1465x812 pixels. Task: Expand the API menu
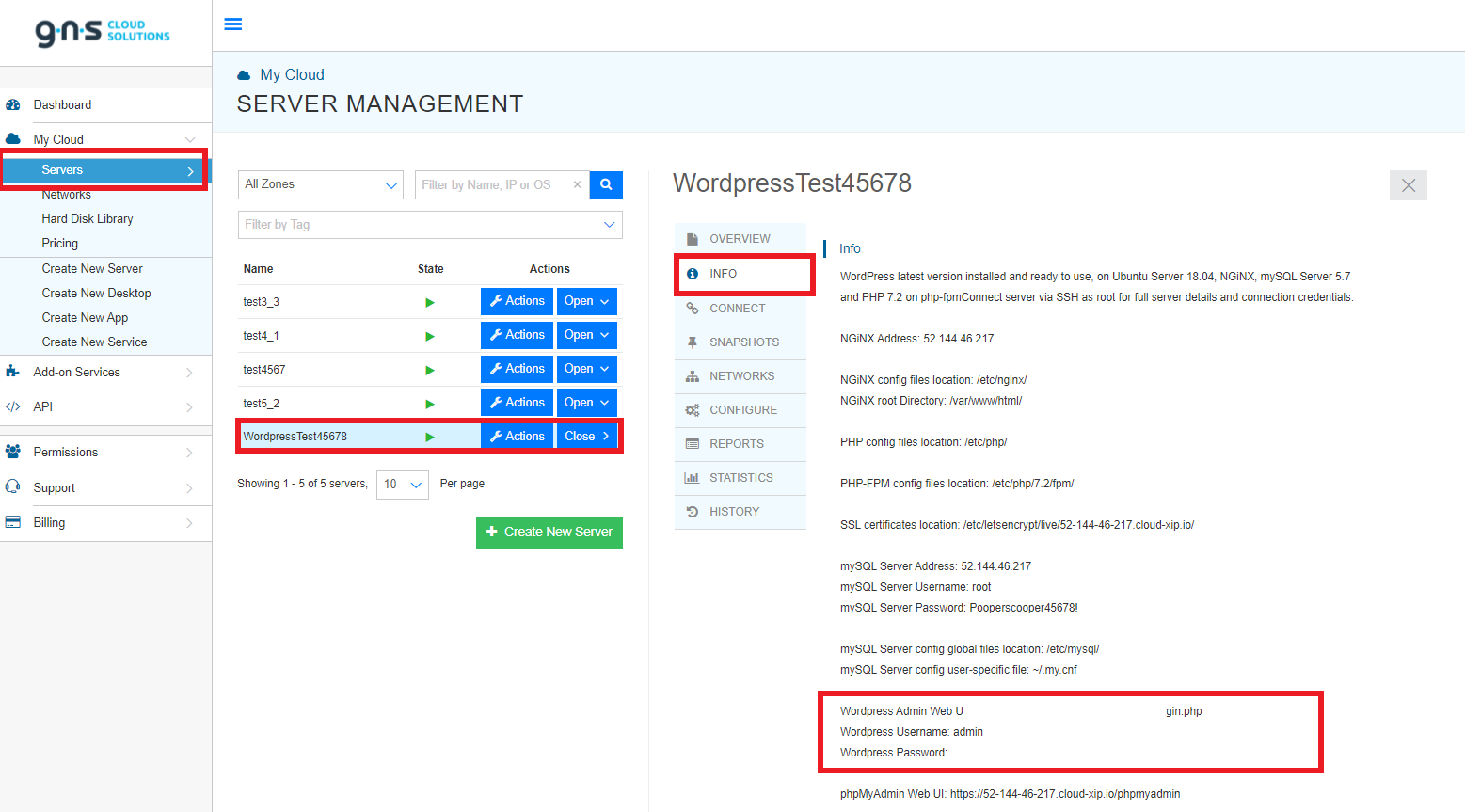point(105,407)
